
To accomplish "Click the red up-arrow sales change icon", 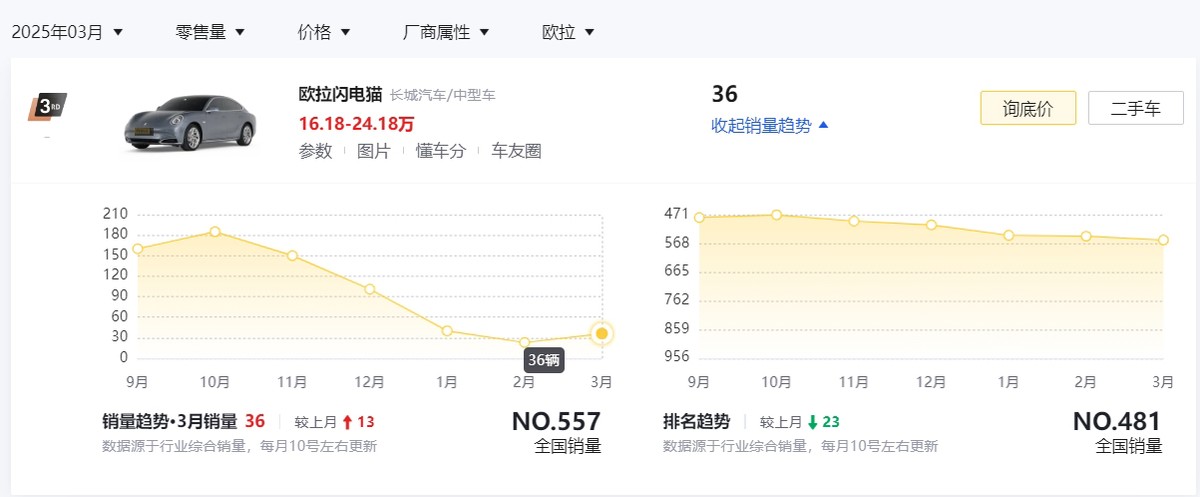I will [346, 422].
